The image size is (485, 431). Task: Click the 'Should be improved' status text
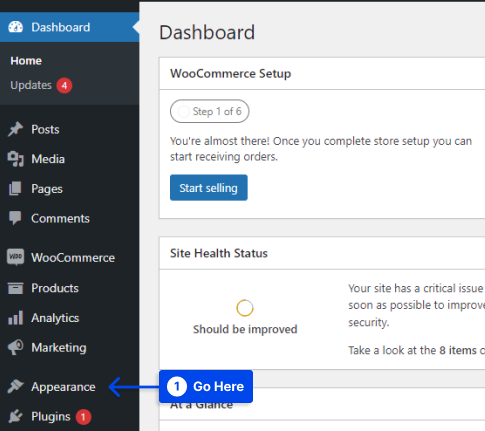coord(245,329)
